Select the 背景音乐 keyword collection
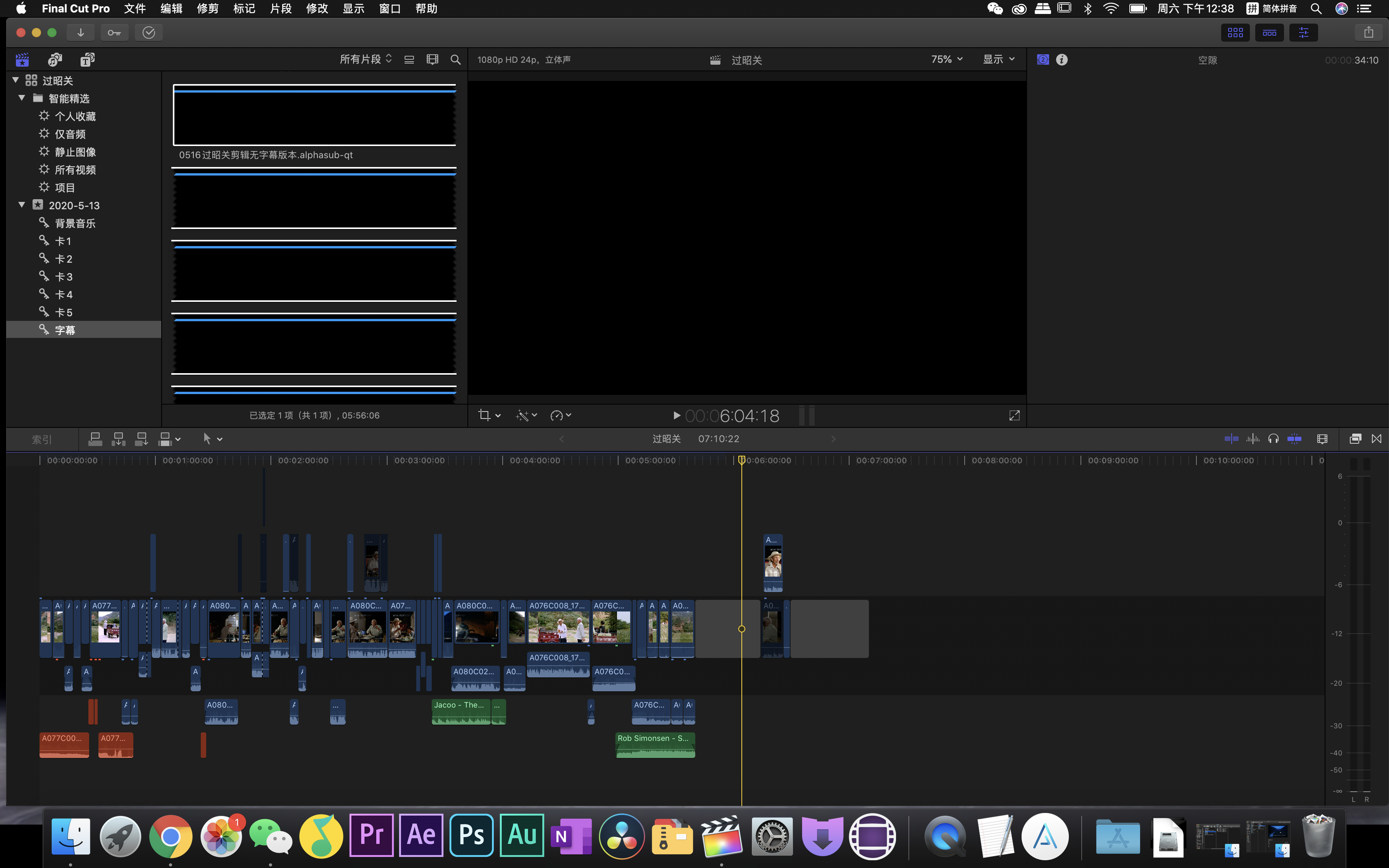The image size is (1389, 868). 75,223
